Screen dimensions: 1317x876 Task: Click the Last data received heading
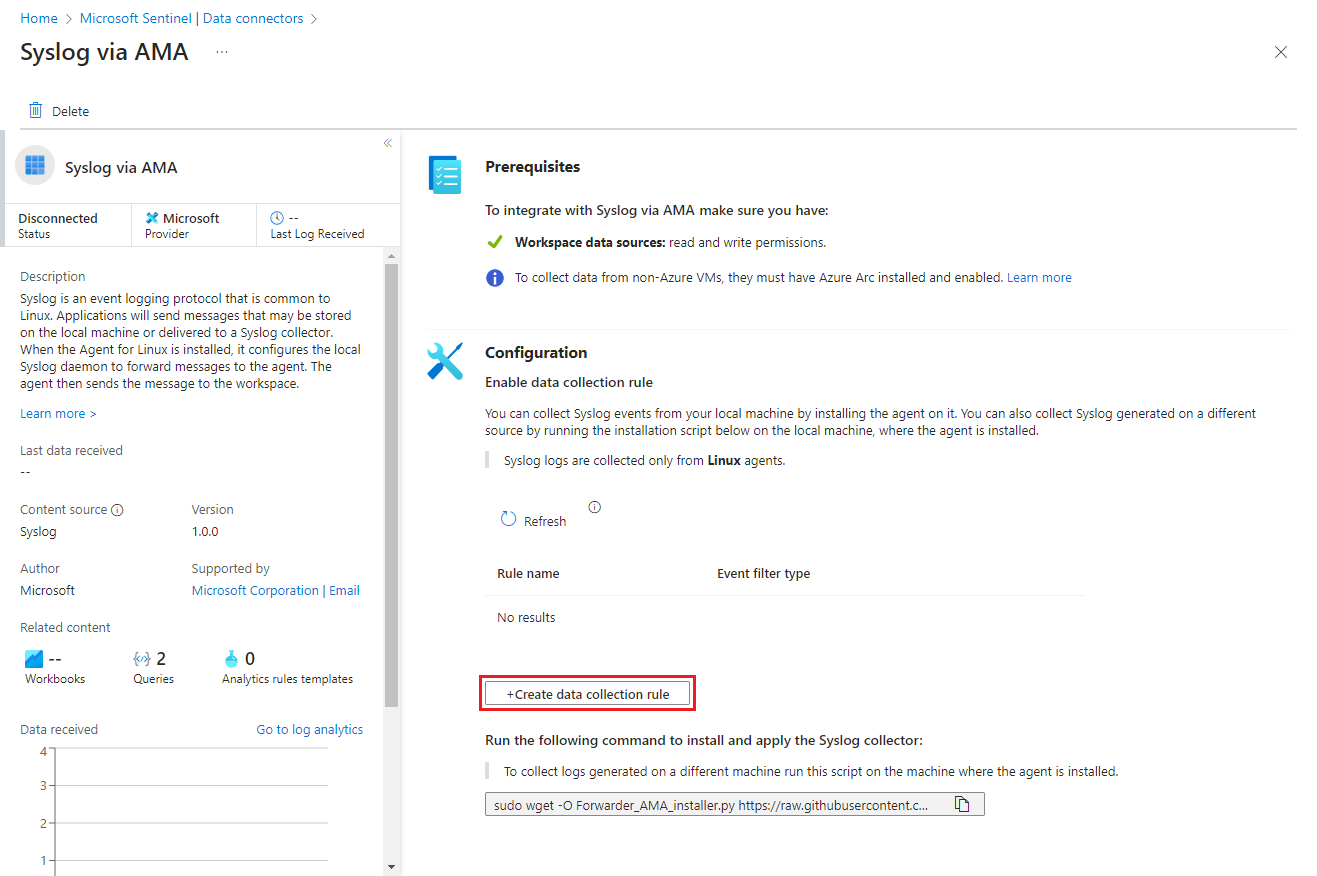click(71, 450)
